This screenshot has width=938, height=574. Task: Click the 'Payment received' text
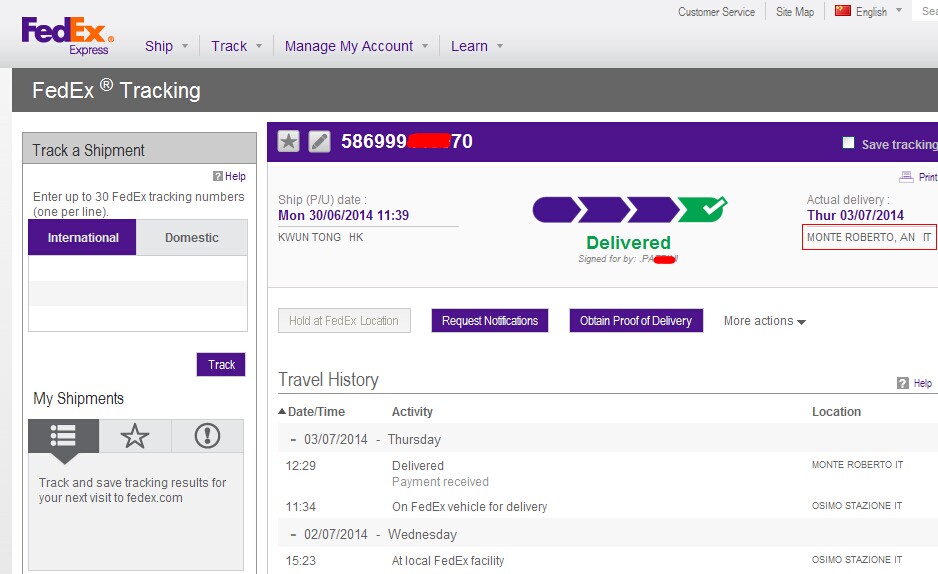click(x=440, y=482)
